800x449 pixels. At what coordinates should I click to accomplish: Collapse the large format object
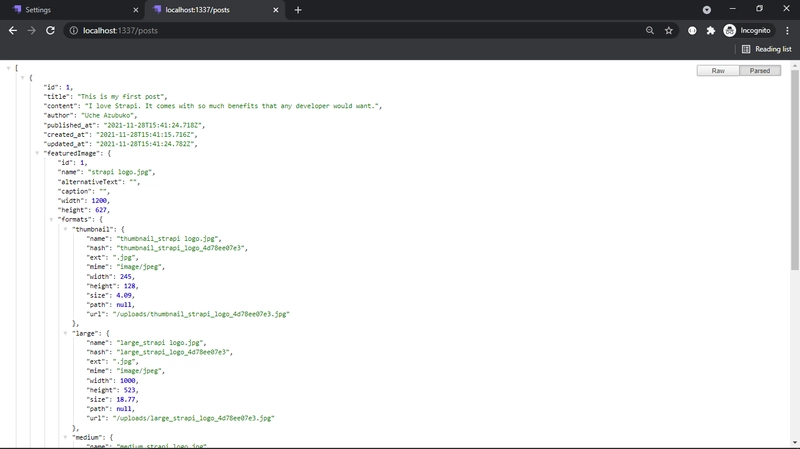click(65, 333)
